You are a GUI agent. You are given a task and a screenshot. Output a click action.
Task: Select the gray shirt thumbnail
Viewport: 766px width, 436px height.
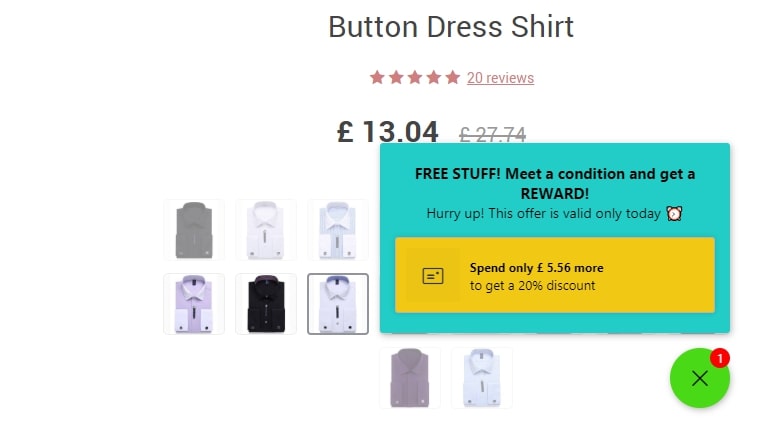(x=193, y=229)
